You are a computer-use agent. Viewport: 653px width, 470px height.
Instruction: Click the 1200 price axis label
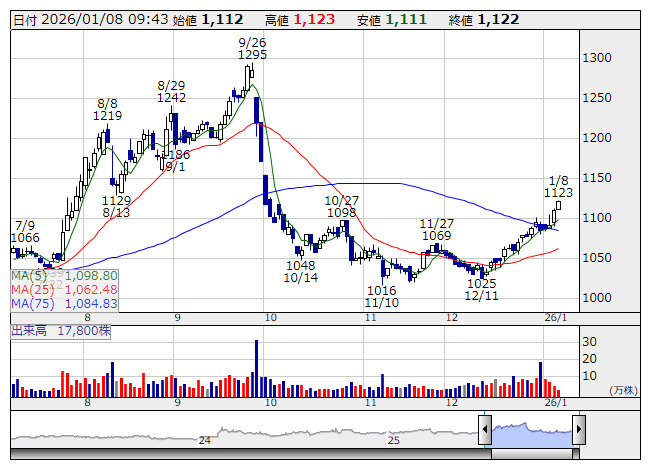coord(597,138)
